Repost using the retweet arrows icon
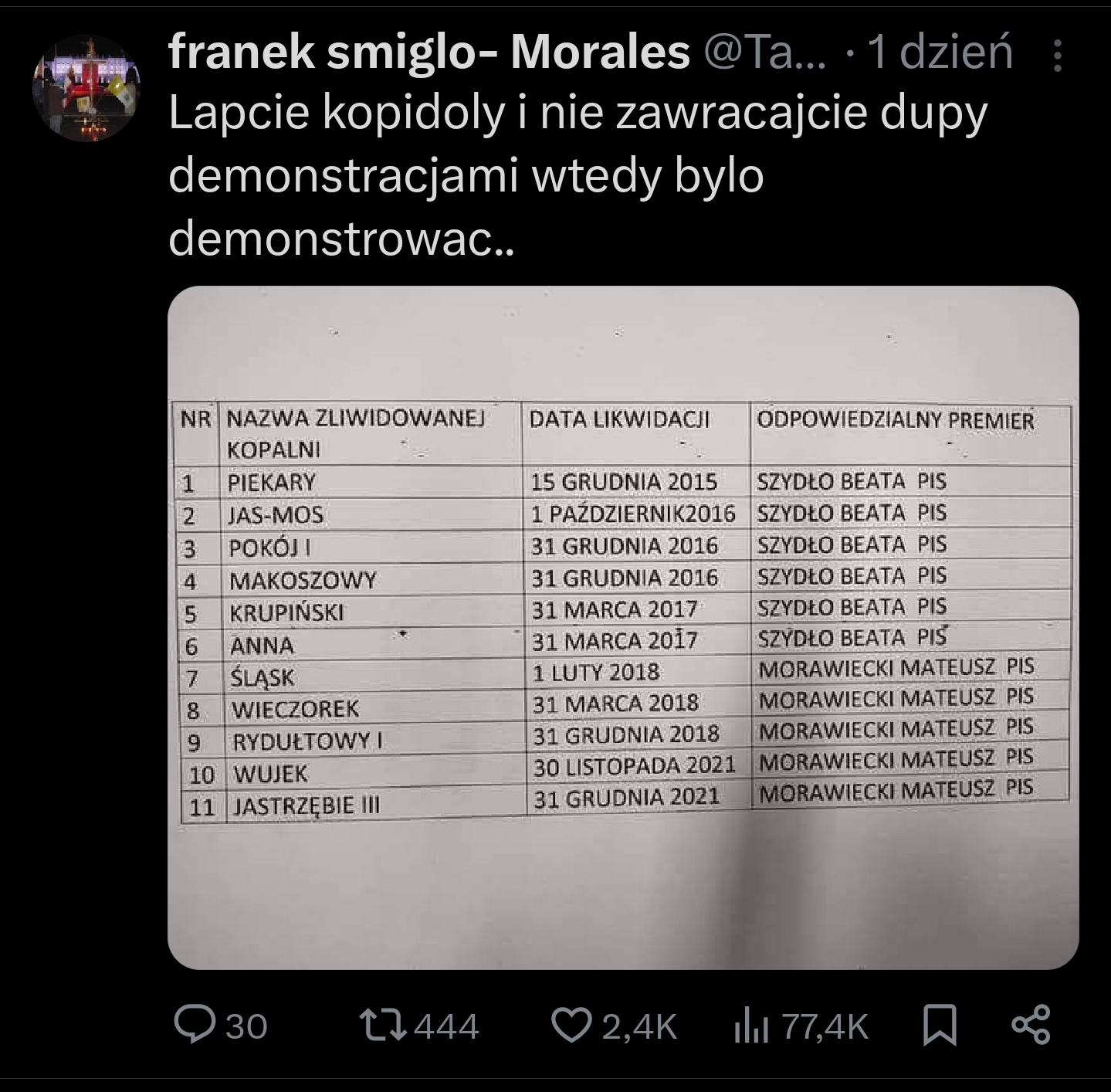 point(383,1026)
